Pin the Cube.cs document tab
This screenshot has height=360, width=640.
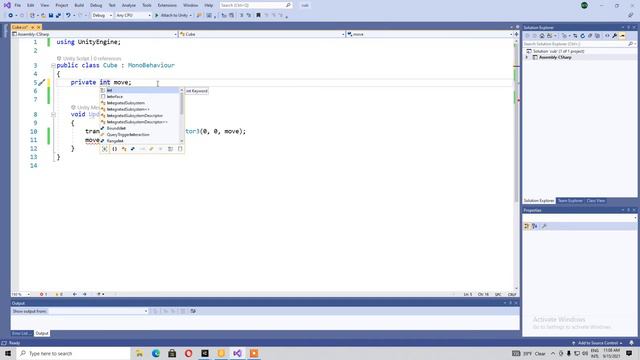coord(33,27)
